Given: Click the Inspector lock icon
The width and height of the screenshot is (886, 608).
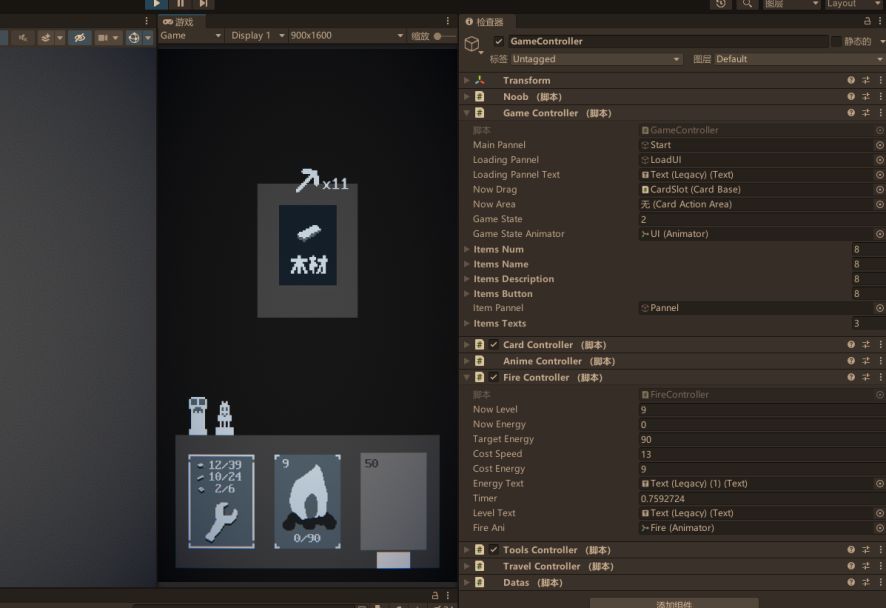Looking at the screenshot, I should pyautogui.click(x=867, y=21).
